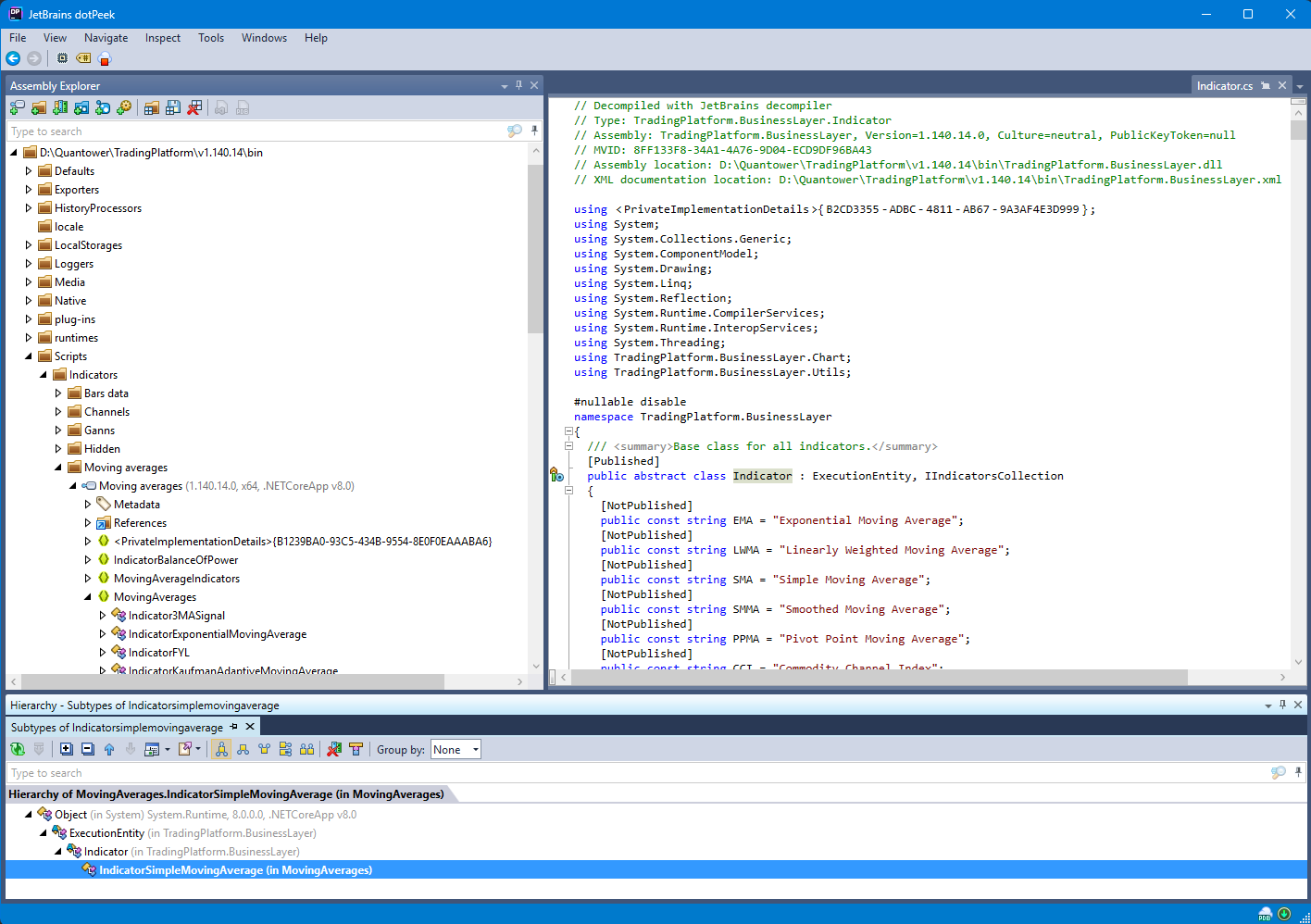Toggle the supertypes-only hierarchy view
This screenshot has height=924, width=1311.
[x=264, y=749]
